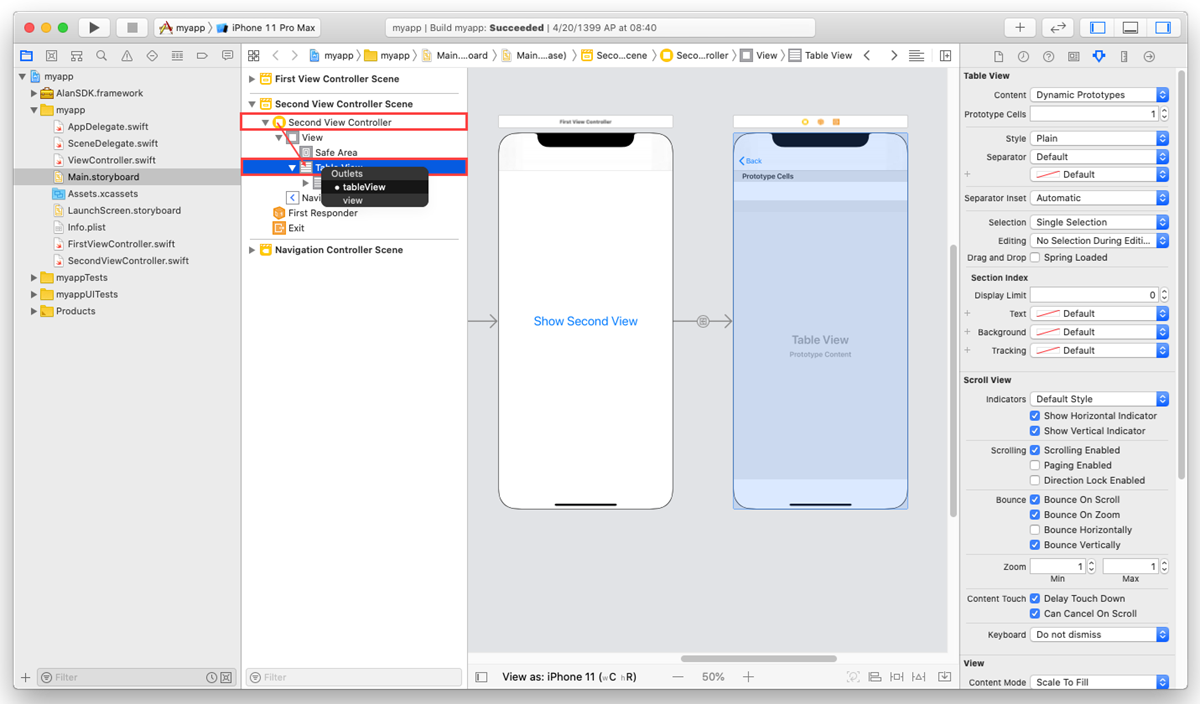Select the Find navigator magnifying glass

[x=101, y=55]
